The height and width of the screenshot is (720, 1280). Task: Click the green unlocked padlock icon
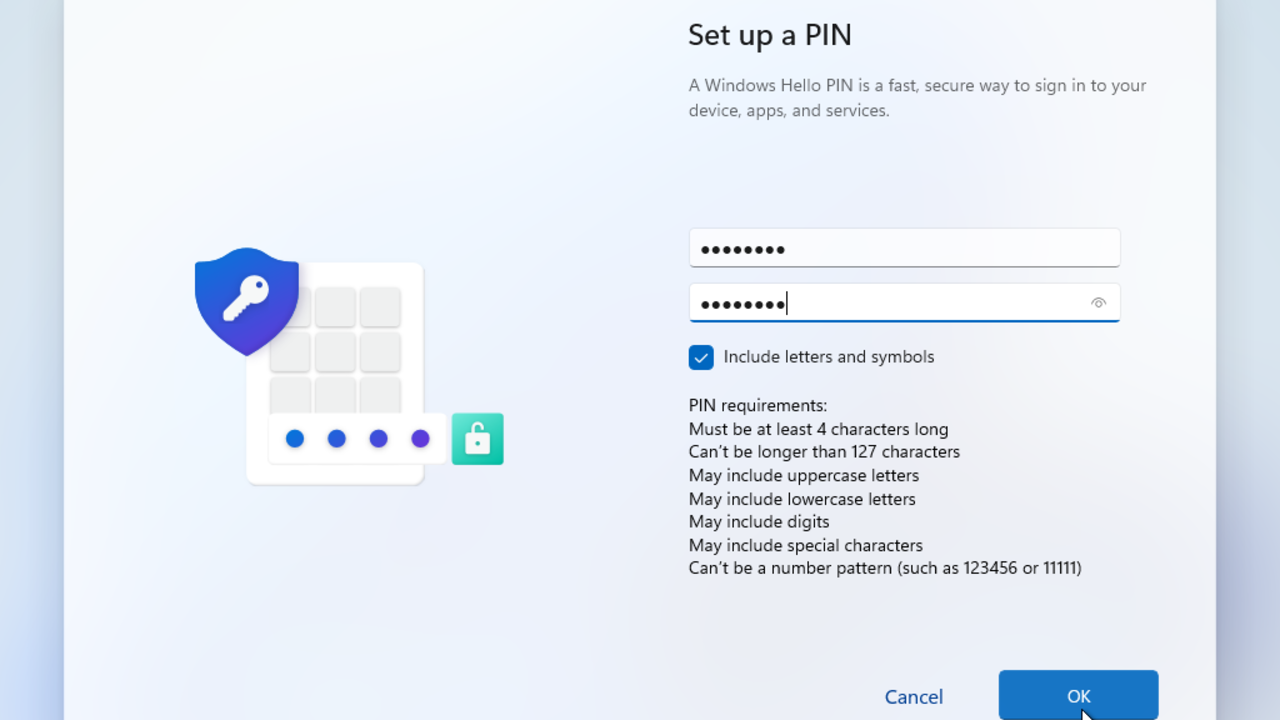click(x=477, y=439)
